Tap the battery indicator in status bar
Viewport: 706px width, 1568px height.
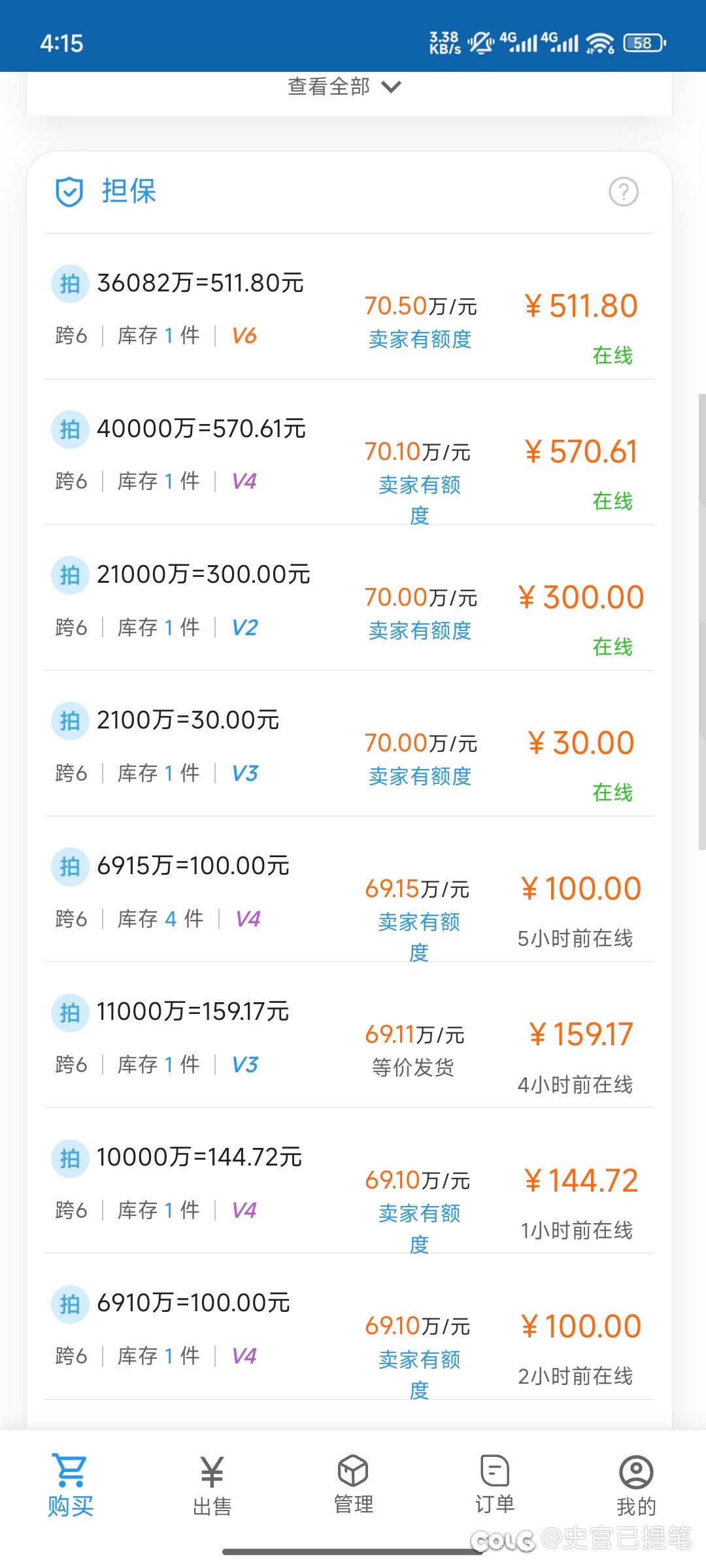point(644,43)
